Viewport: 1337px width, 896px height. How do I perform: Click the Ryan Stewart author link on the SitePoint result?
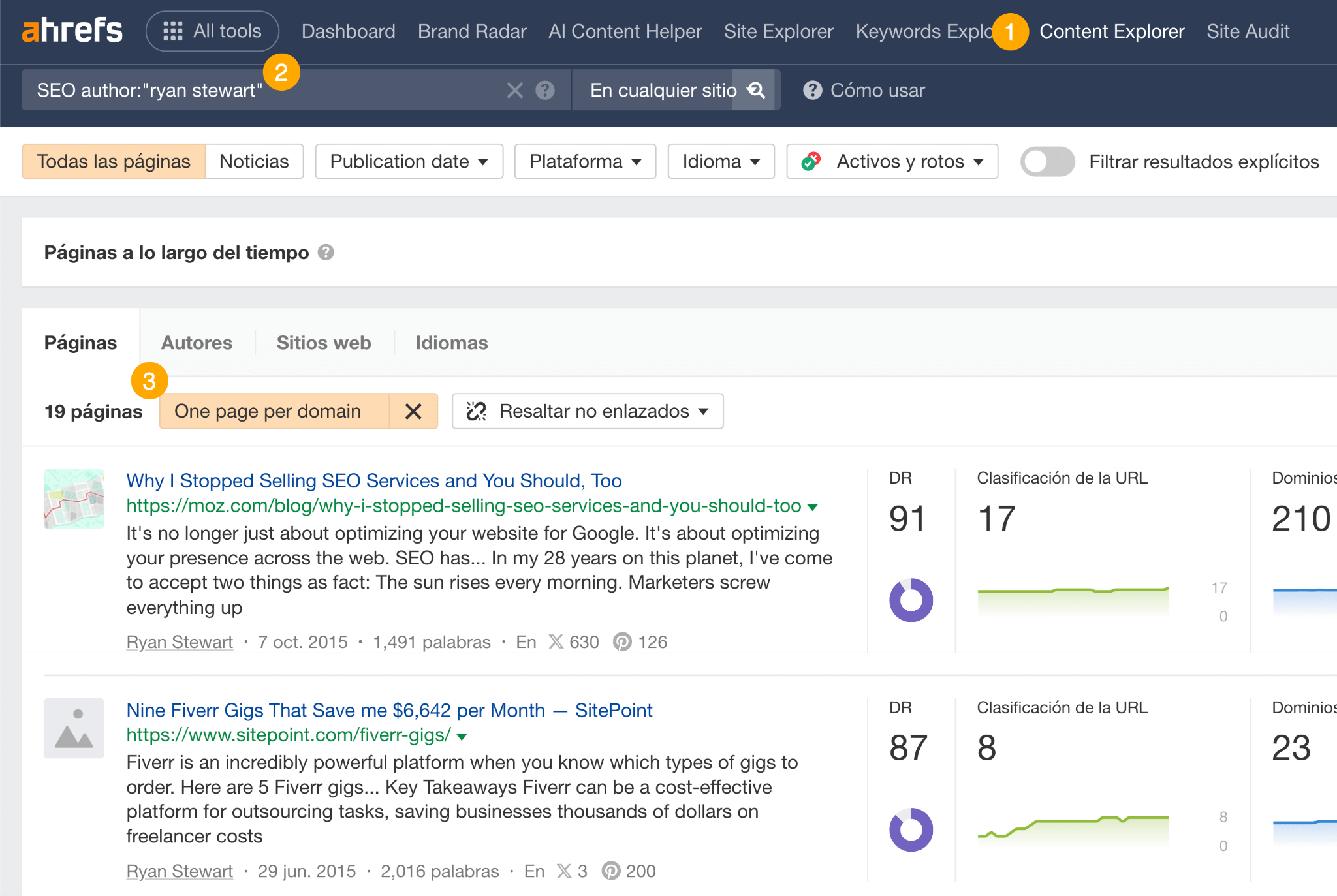click(179, 871)
